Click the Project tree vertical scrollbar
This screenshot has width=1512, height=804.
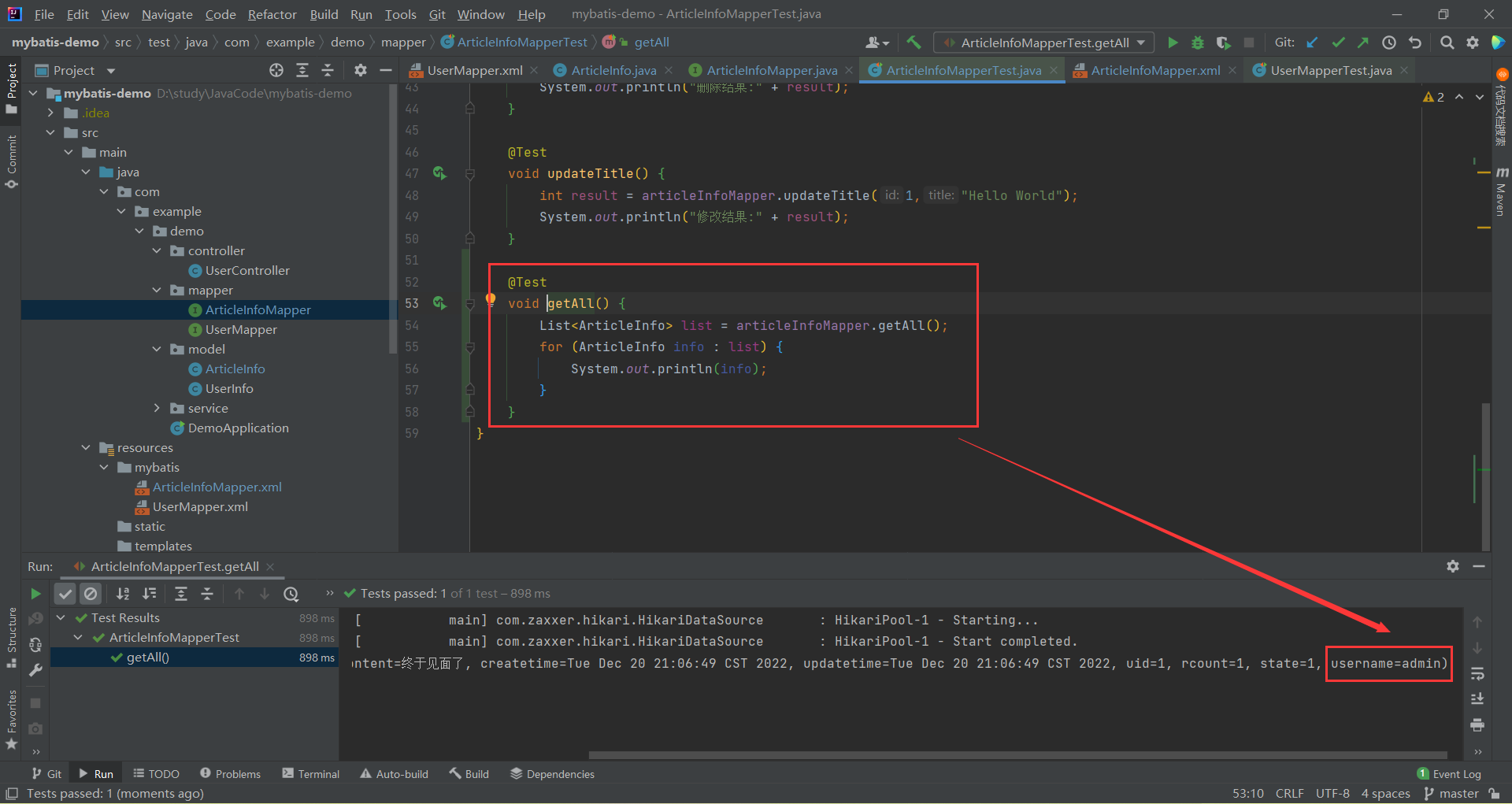point(394,220)
